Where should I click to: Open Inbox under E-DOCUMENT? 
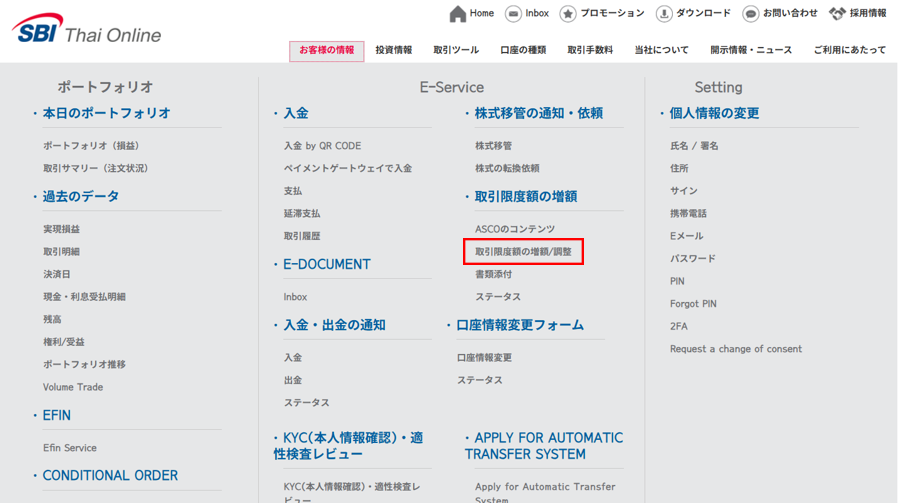(x=295, y=297)
